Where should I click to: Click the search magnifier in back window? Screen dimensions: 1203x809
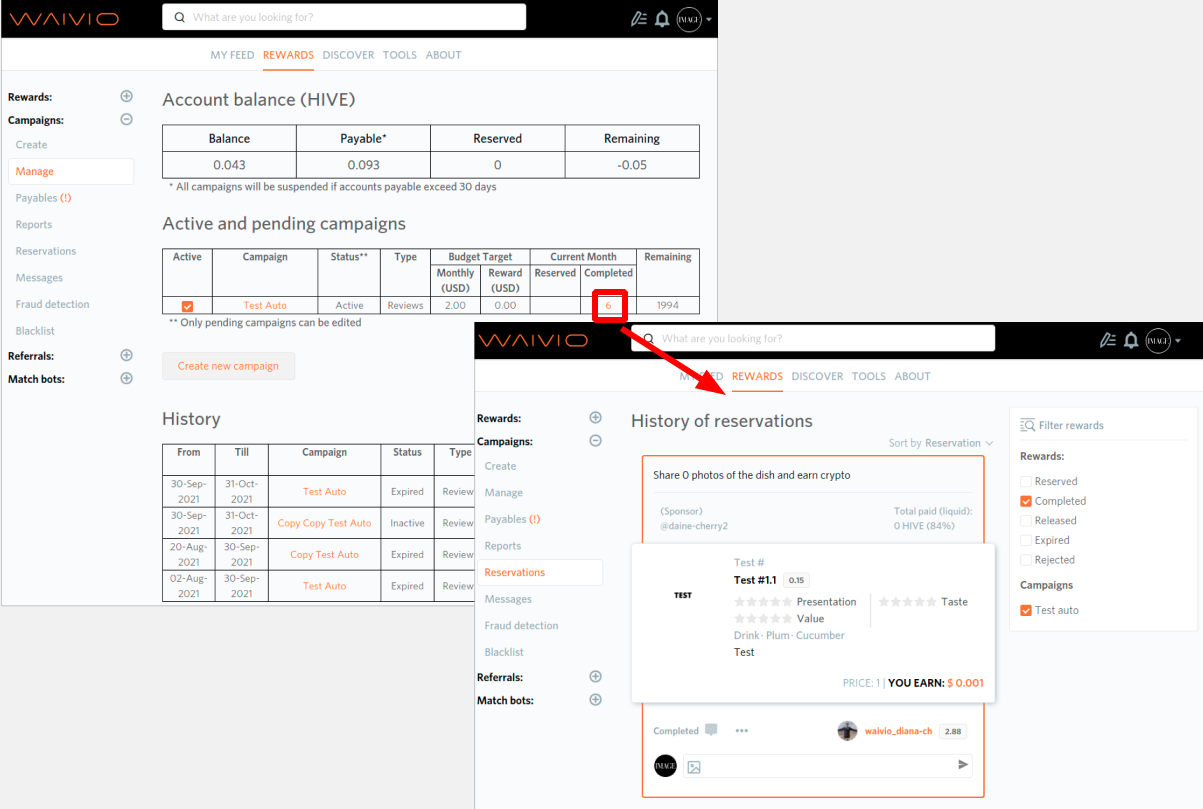[x=179, y=17]
